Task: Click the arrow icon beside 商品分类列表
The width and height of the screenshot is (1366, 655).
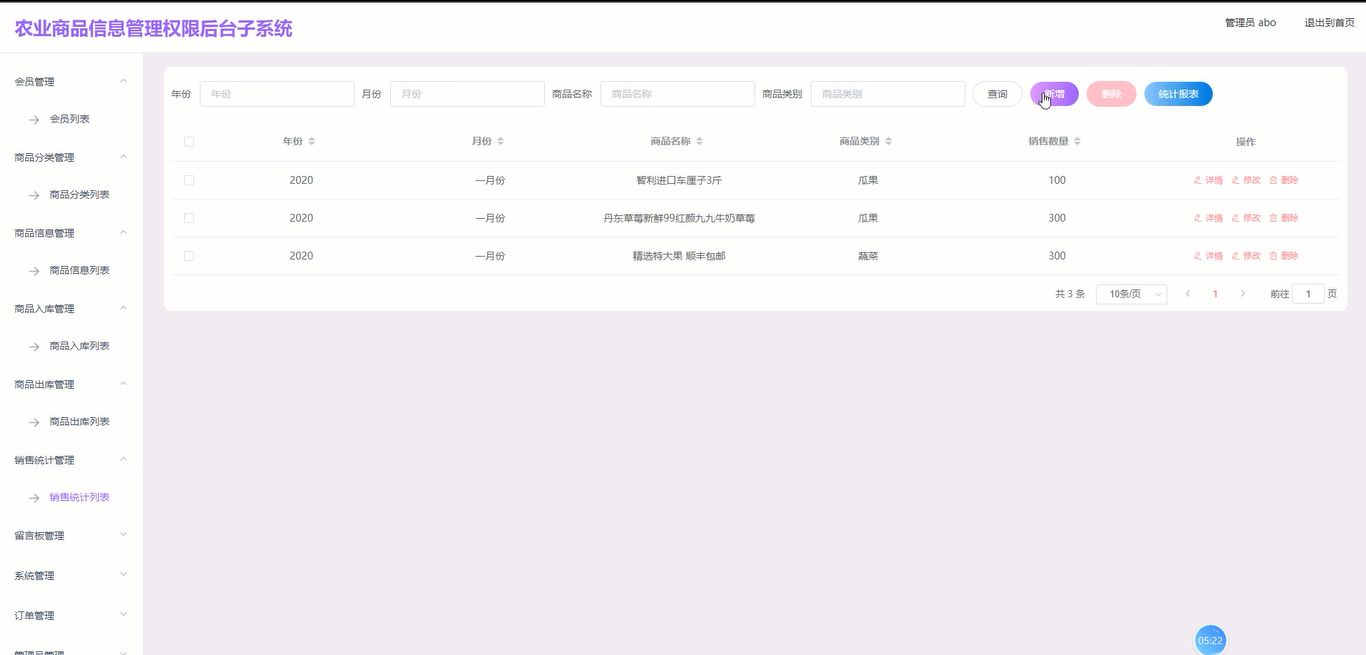Action: [34, 195]
